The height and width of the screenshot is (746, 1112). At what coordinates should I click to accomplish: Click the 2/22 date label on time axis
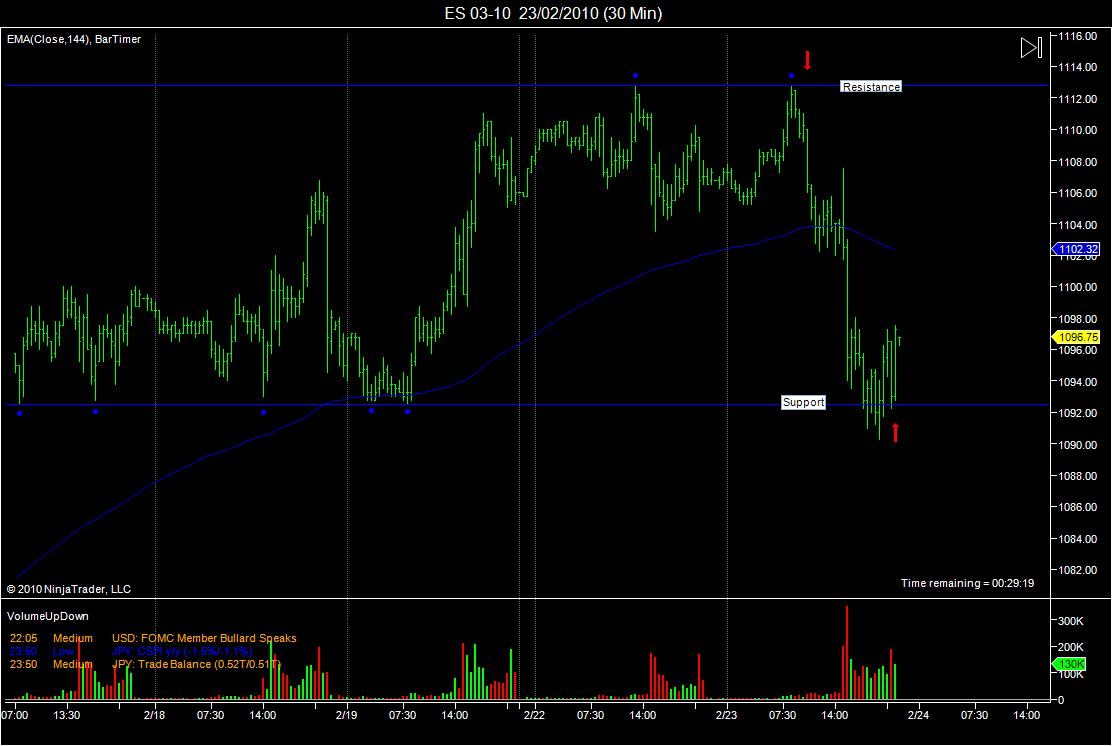(534, 715)
